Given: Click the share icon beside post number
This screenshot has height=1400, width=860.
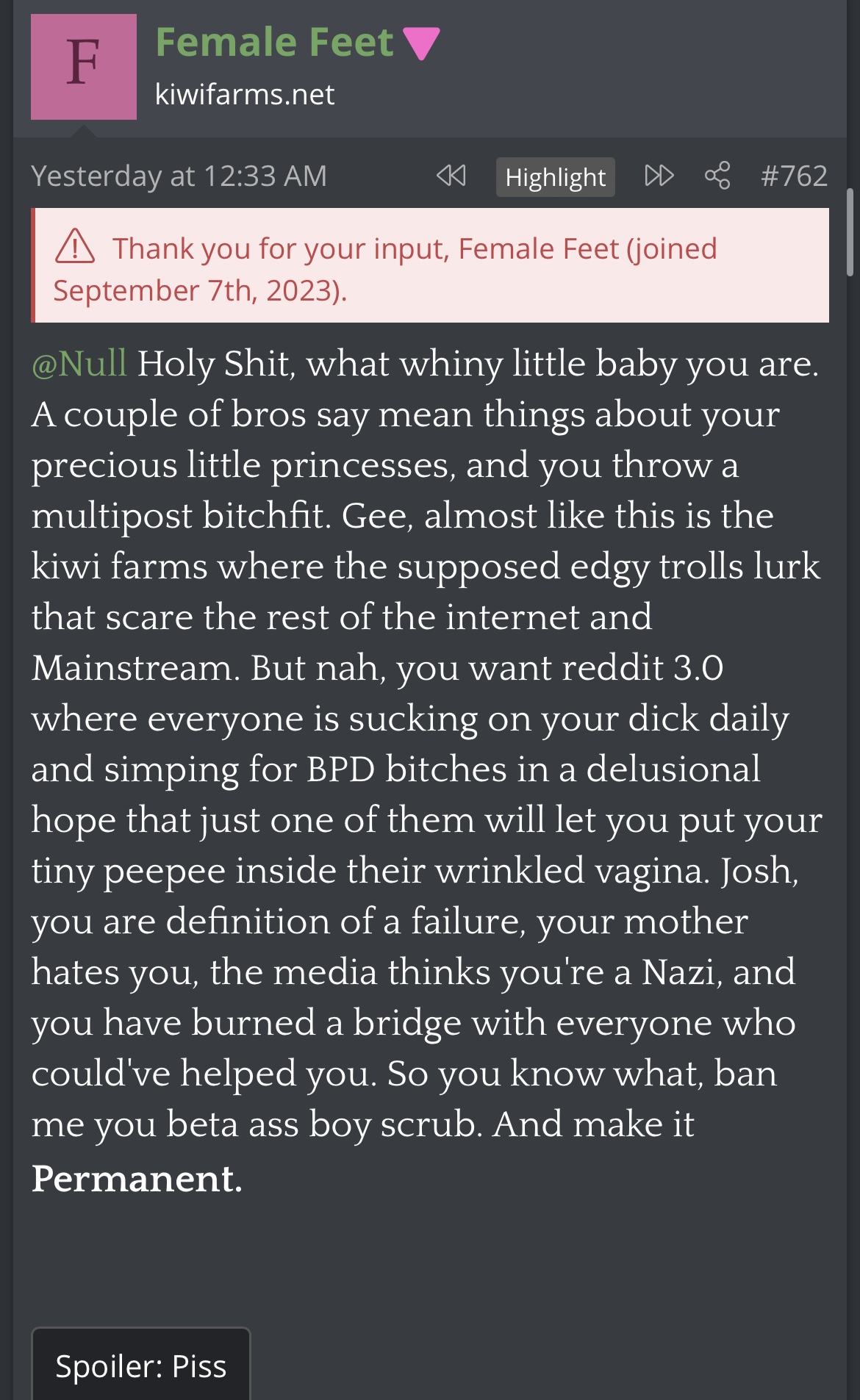Looking at the screenshot, I should coord(717,176).
